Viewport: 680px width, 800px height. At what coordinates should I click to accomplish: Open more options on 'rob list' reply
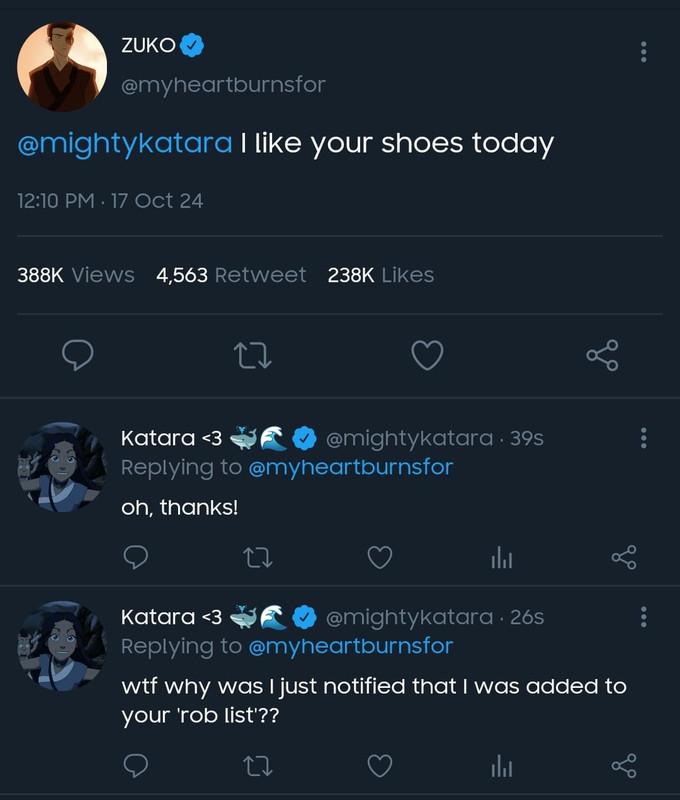(644, 617)
